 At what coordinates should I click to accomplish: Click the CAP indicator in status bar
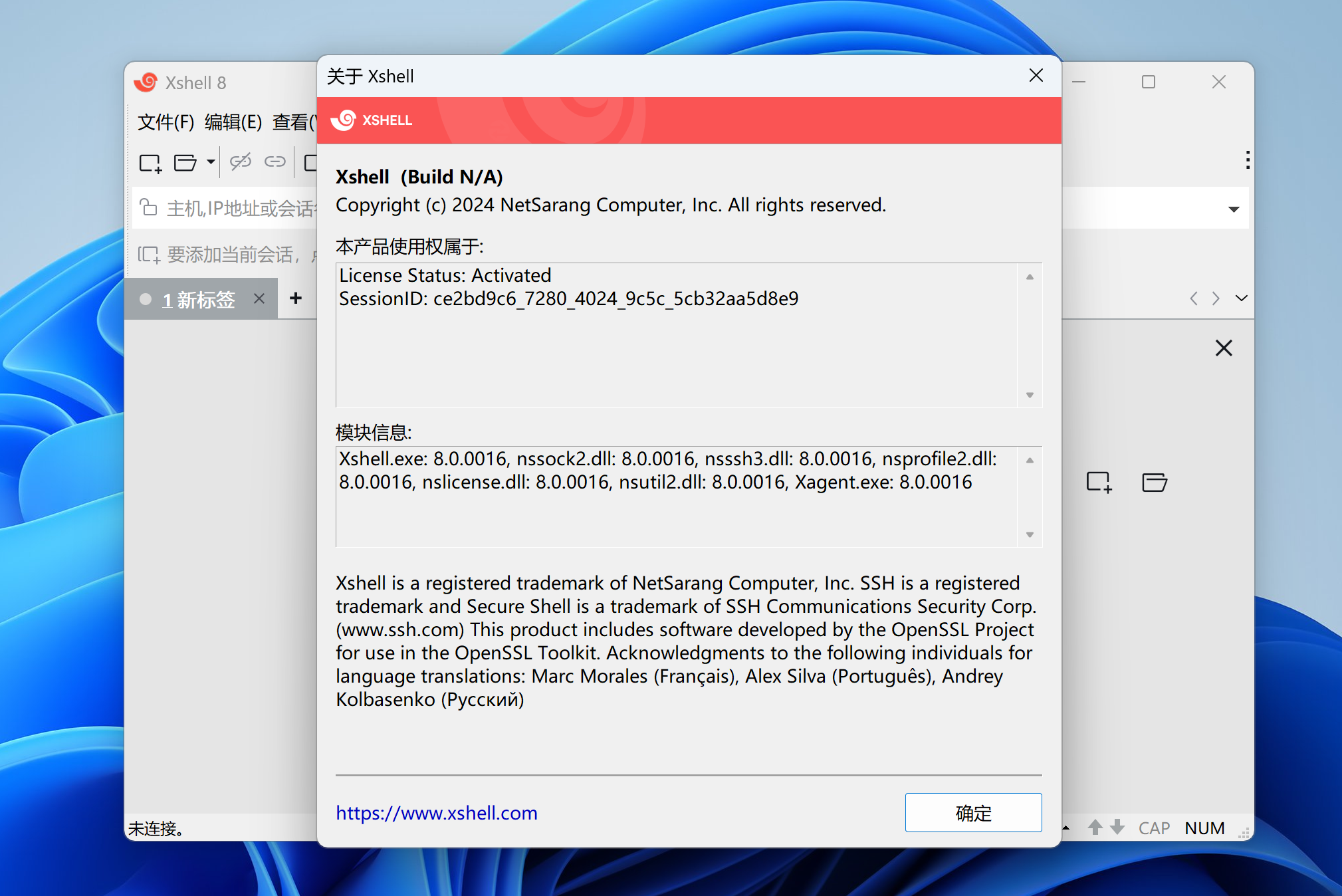click(x=1154, y=828)
